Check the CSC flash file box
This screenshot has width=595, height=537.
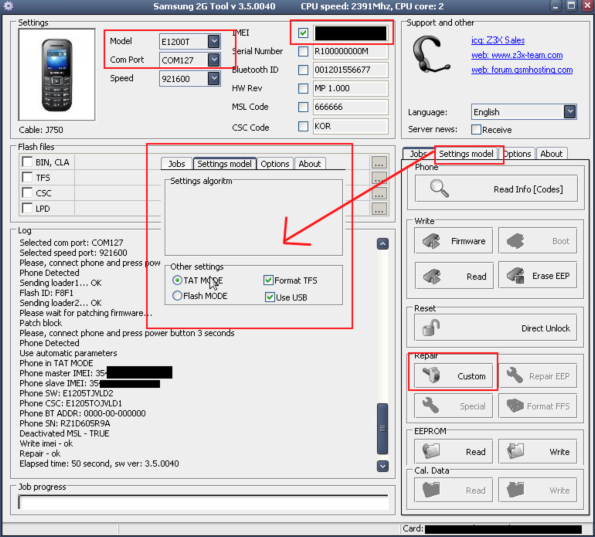27,193
